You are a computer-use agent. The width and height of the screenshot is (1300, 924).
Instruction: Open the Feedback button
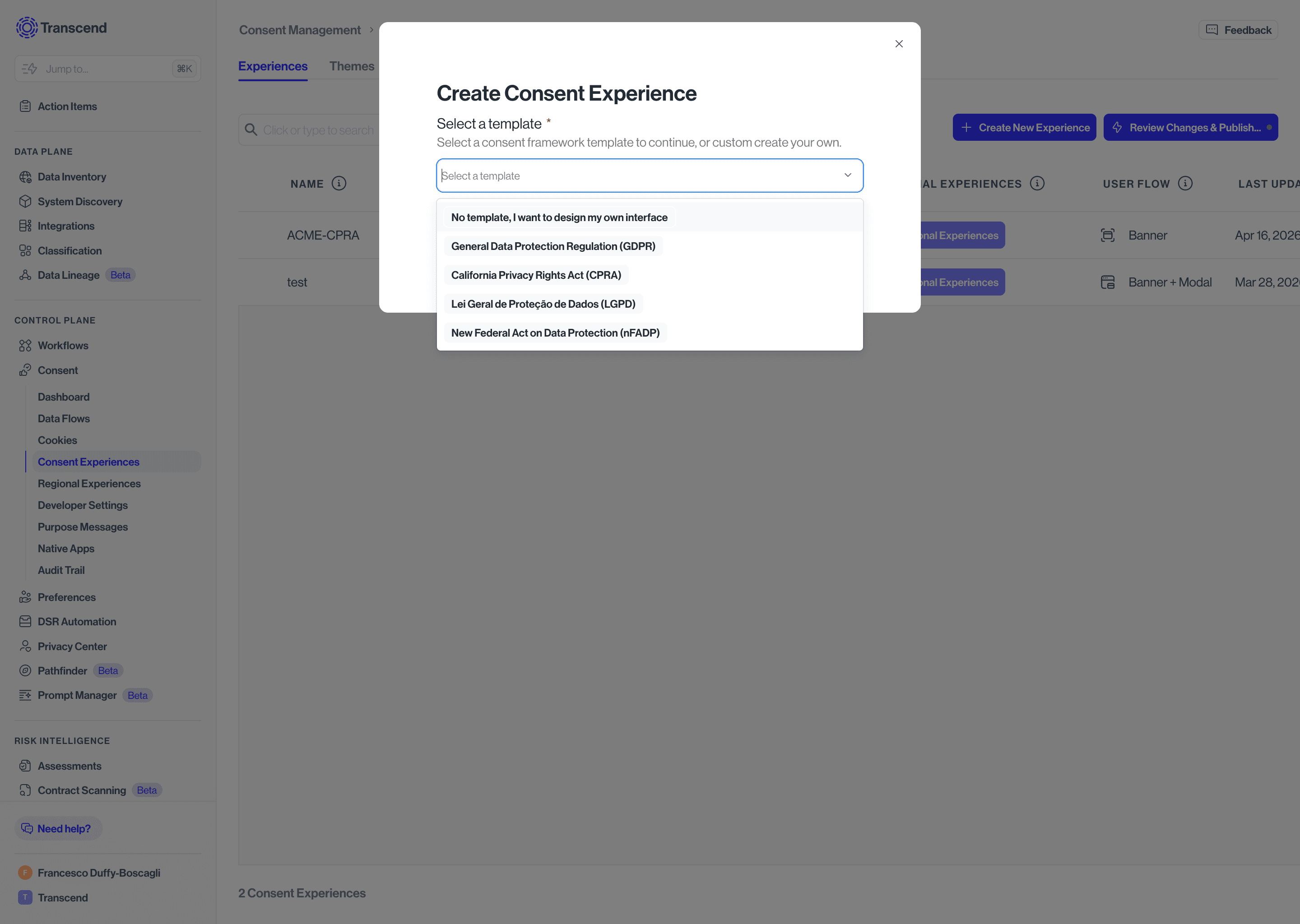pos(1238,30)
